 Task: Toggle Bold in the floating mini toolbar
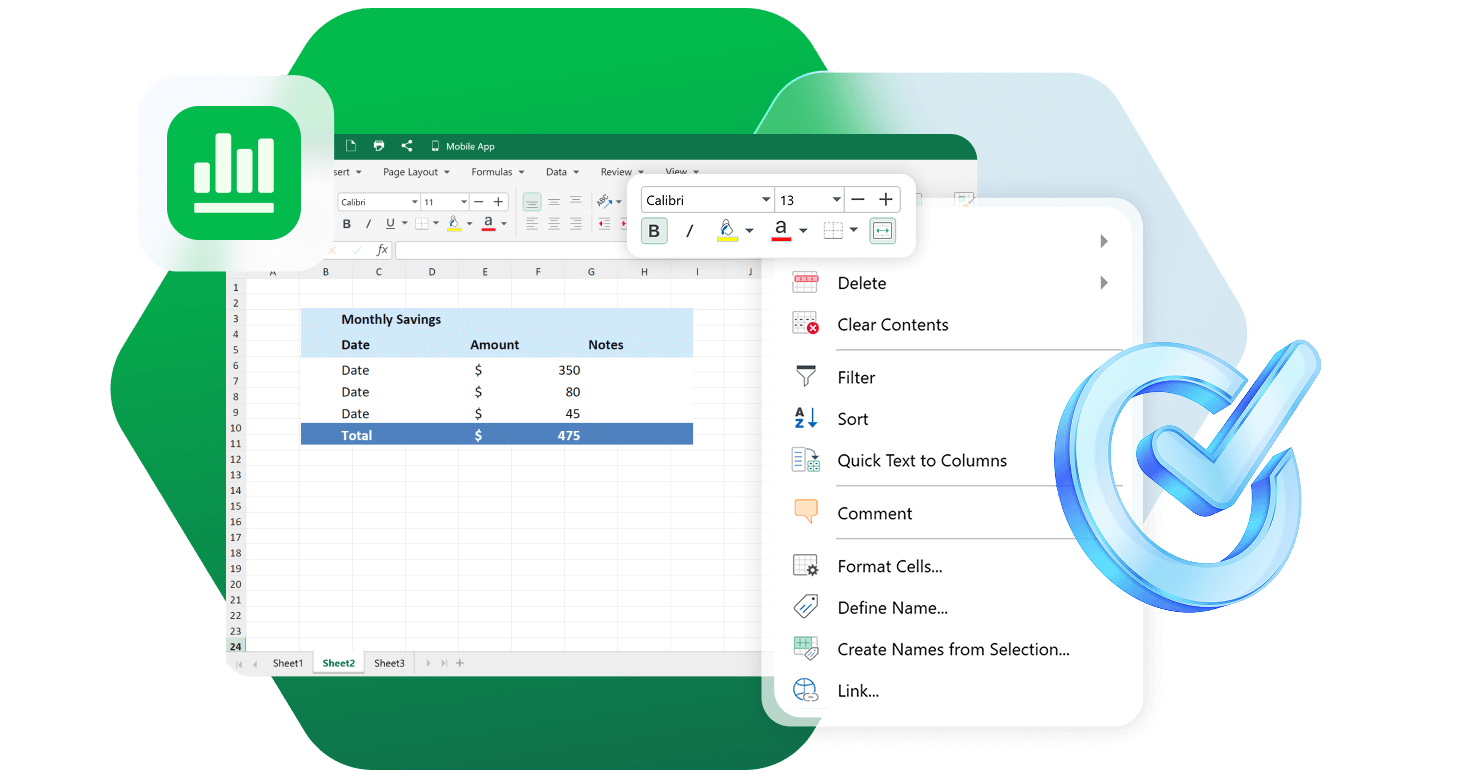654,231
